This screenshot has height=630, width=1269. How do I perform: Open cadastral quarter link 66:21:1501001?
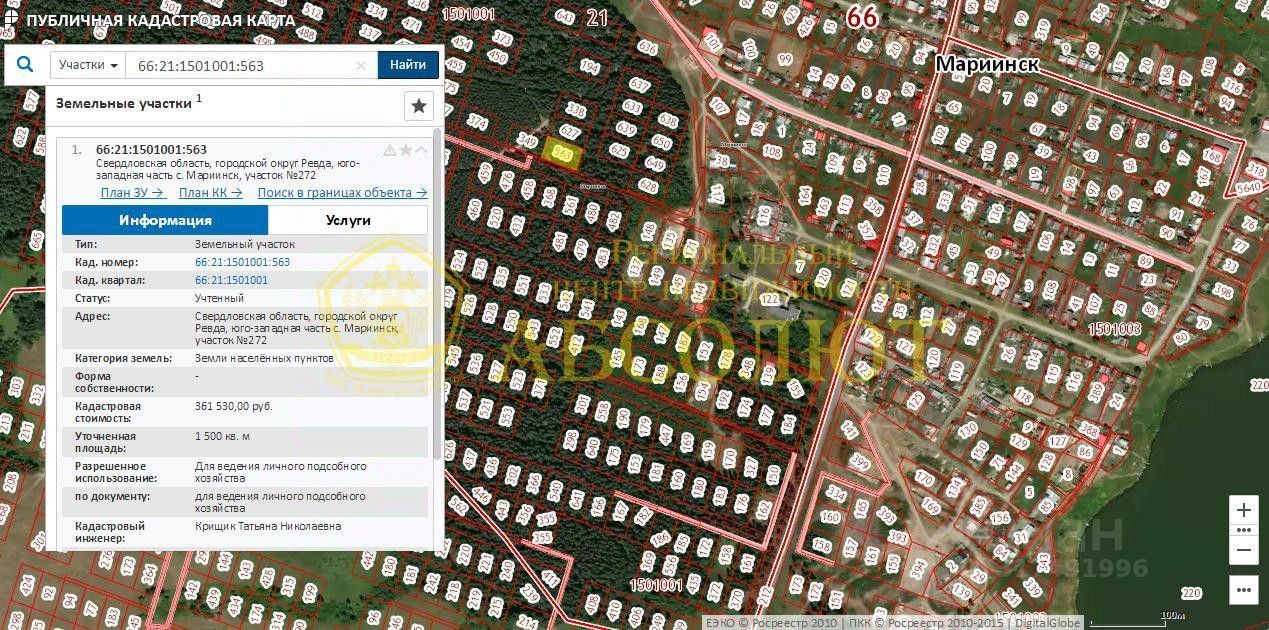tap(231, 280)
